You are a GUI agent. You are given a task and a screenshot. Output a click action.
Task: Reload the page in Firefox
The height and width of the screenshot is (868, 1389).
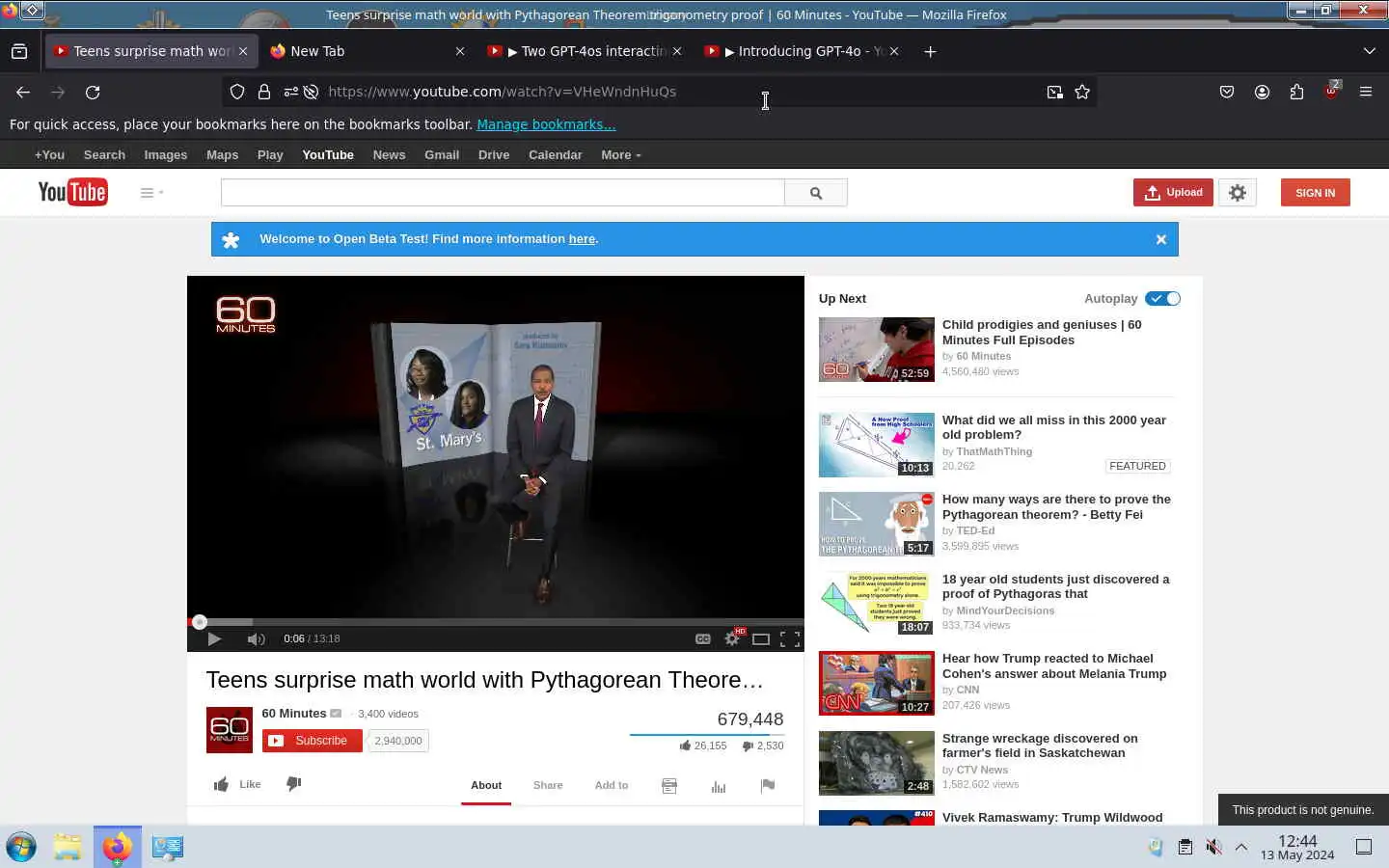[93, 92]
